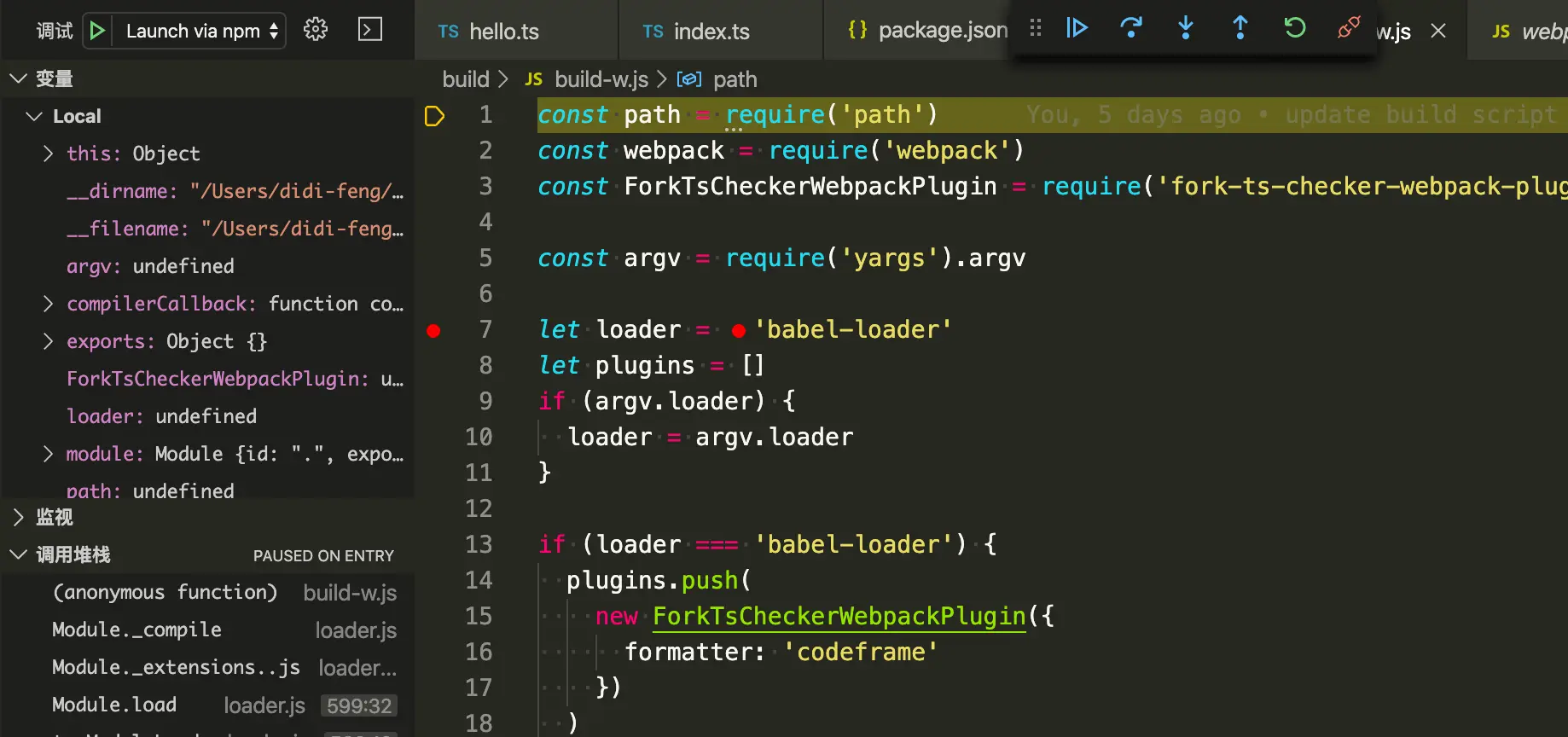Viewport: 1568px width, 737px height.
Task: Disconnect the debugger with the plug icon
Action: pos(1349,28)
